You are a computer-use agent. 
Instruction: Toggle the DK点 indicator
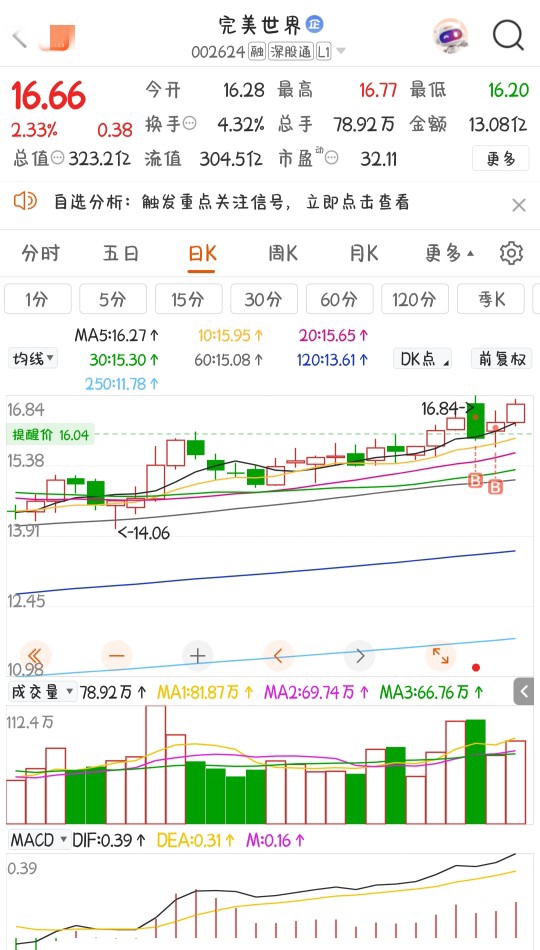click(422, 359)
